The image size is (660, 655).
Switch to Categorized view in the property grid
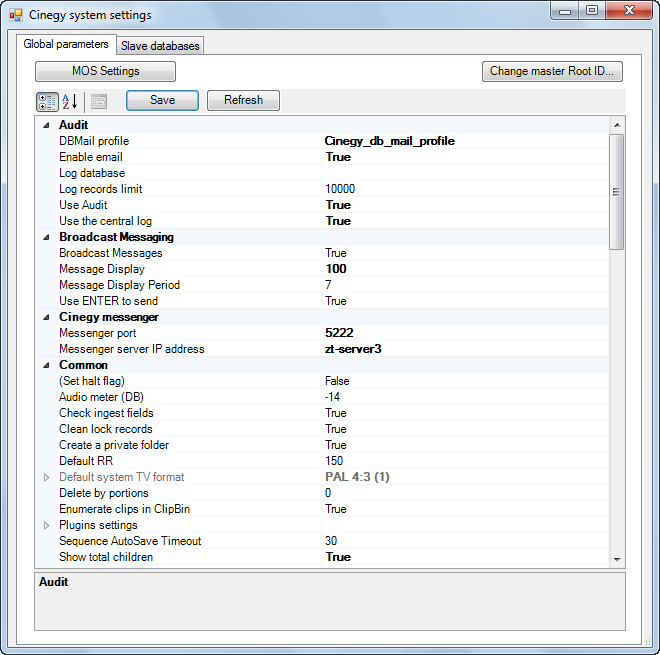[47, 101]
